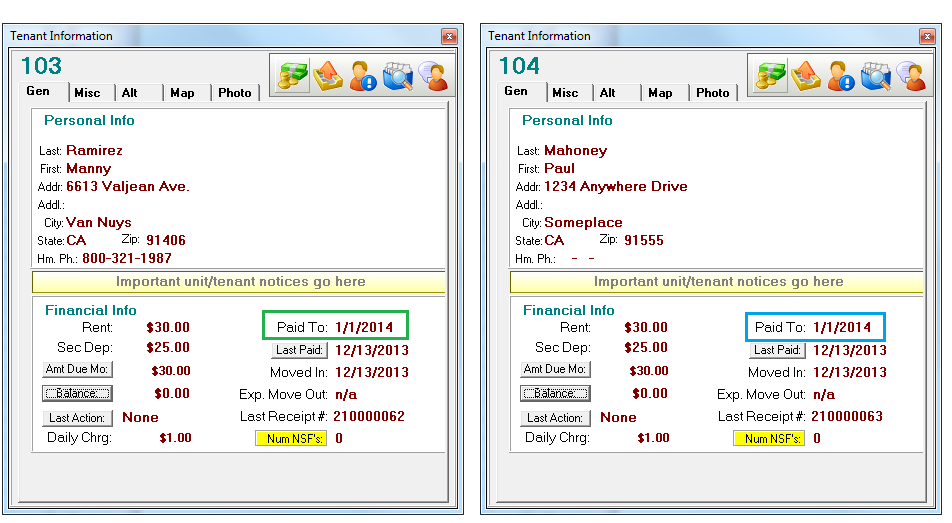Click Paid To date 1/1/2014 in unit 104
Viewport: 952px width, 523px height.
click(842, 327)
